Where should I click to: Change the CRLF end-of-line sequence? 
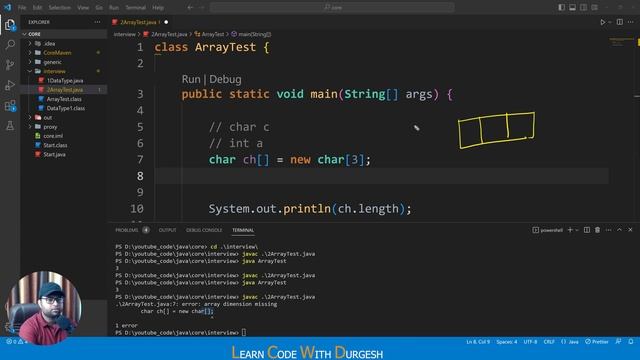pyautogui.click(x=549, y=342)
